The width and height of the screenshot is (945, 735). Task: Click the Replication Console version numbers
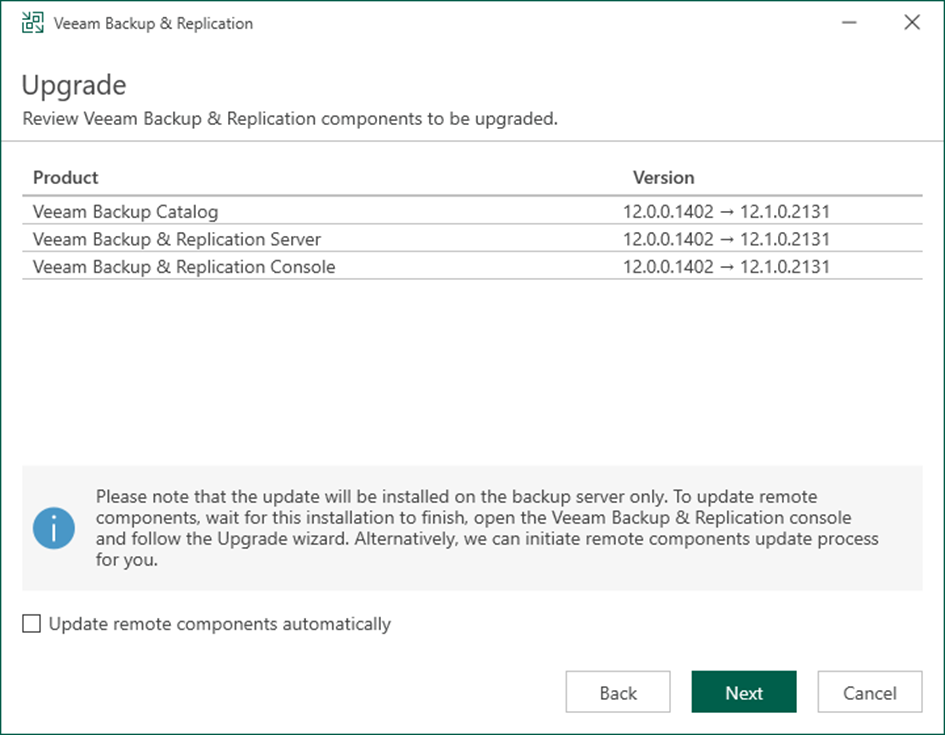(726, 267)
